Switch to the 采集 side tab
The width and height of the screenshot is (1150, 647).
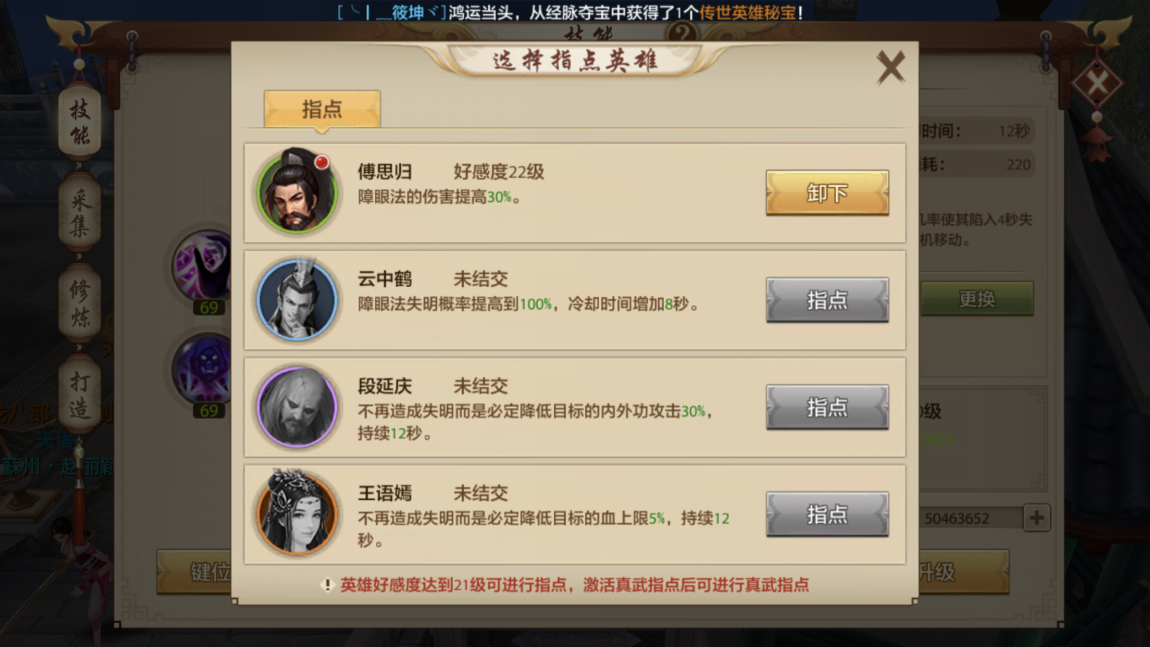pyautogui.click(x=80, y=213)
